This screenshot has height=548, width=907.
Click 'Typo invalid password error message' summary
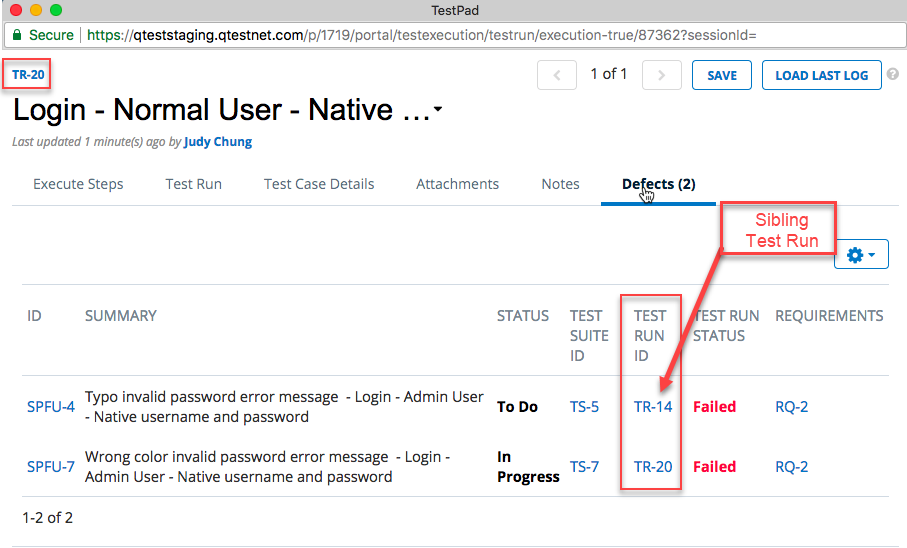pyautogui.click(x=284, y=407)
